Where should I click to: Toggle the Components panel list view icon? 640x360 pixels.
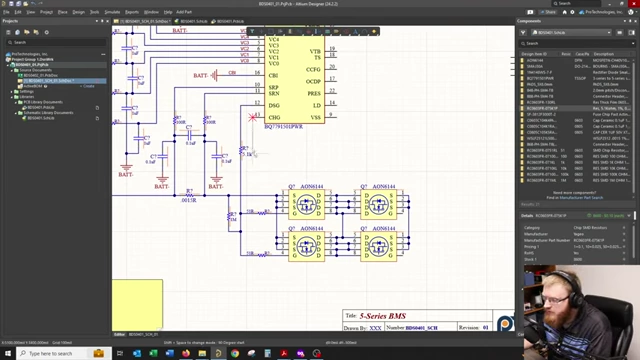620,32
